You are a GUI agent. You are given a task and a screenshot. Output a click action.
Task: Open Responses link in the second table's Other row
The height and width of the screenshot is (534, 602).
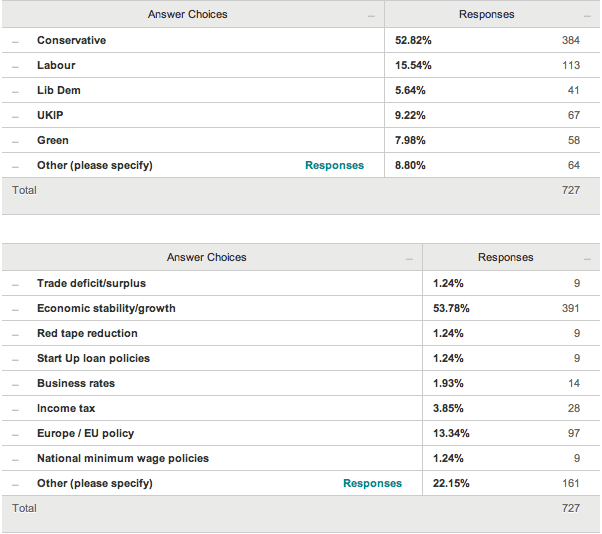coord(372,484)
